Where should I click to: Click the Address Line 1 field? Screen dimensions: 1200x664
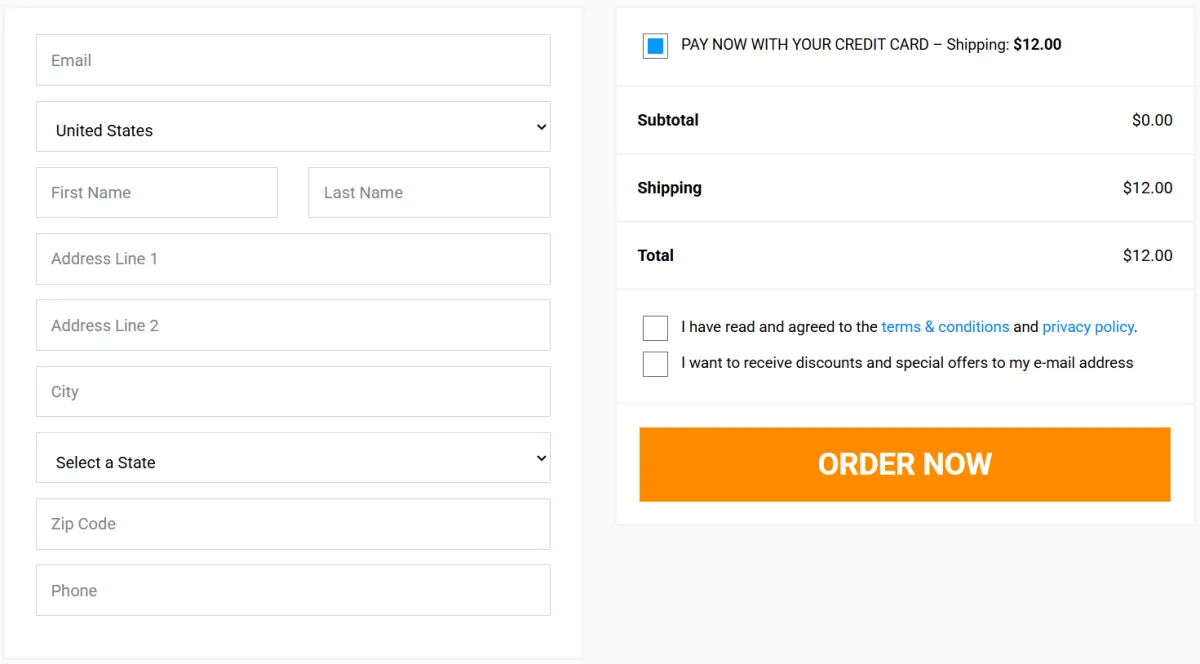coord(293,258)
